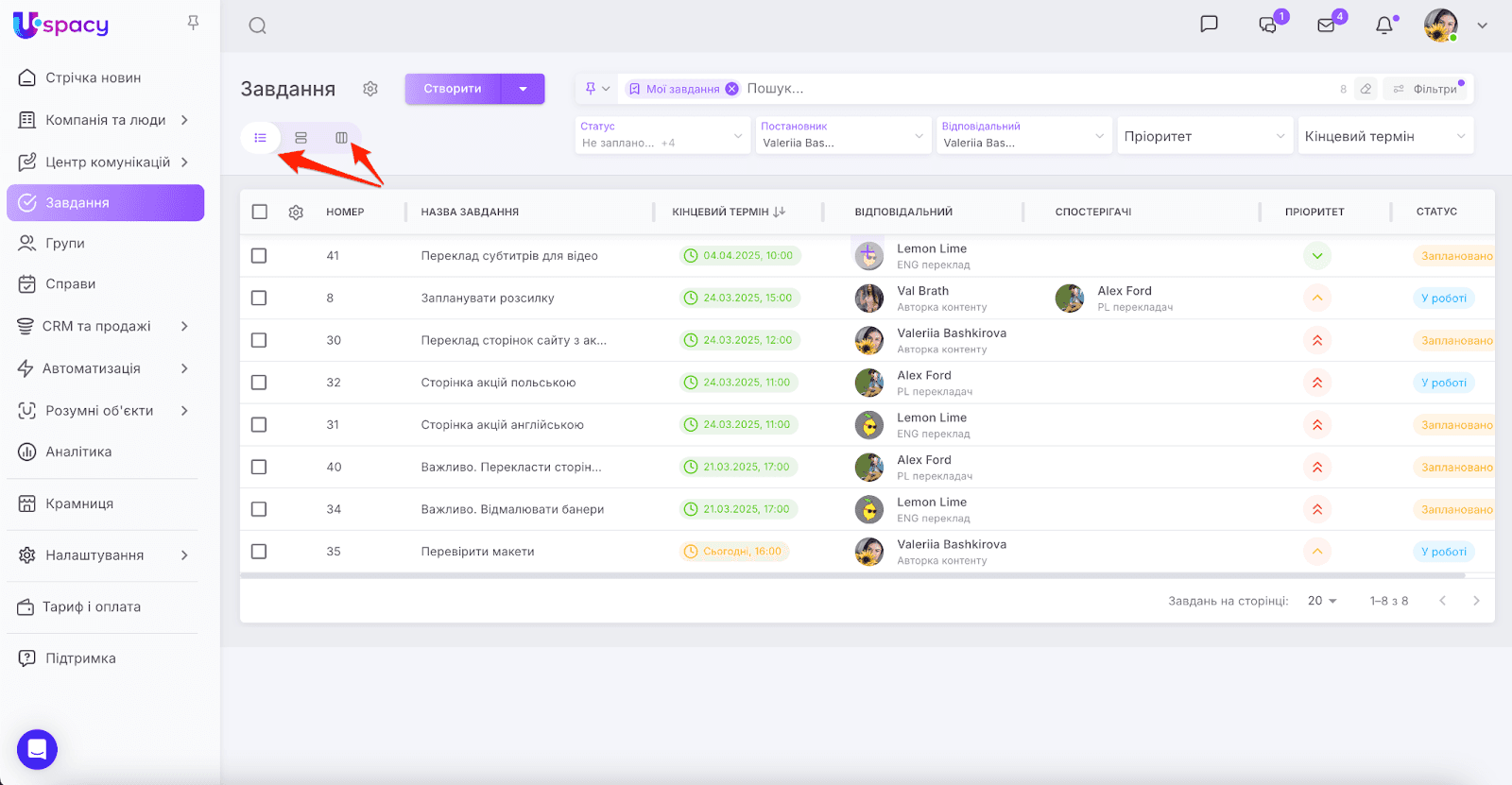
Task: Tick the select-all checkbox in table header
Action: point(260,212)
